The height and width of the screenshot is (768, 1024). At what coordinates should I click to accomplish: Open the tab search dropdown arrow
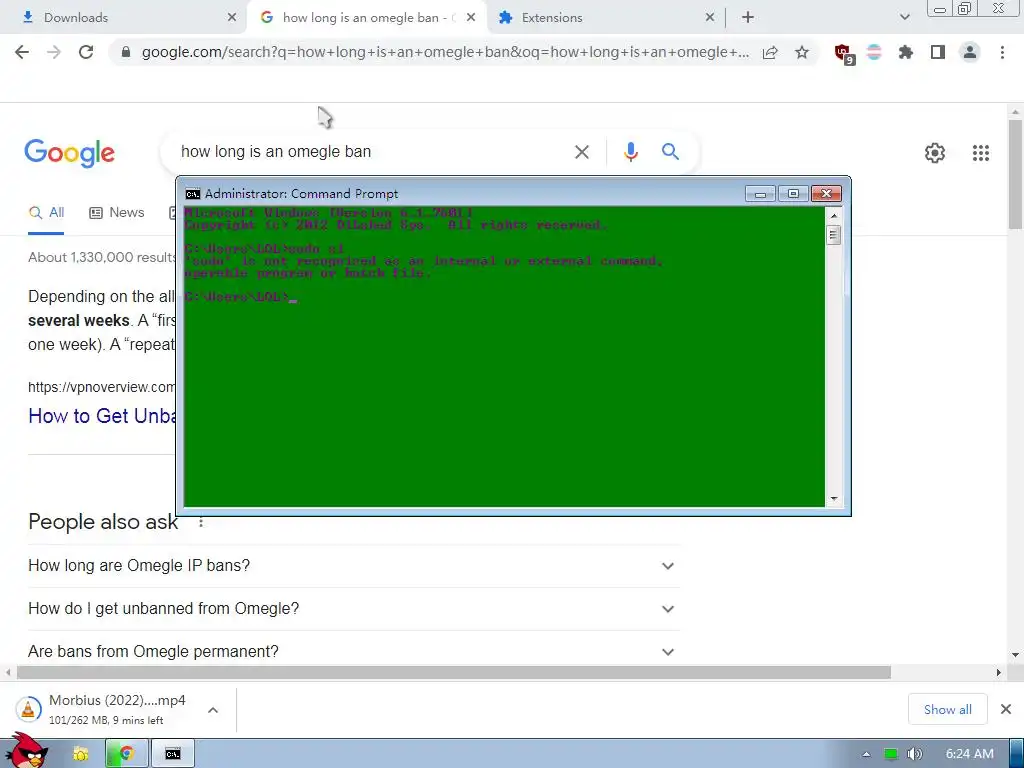[x=904, y=18]
